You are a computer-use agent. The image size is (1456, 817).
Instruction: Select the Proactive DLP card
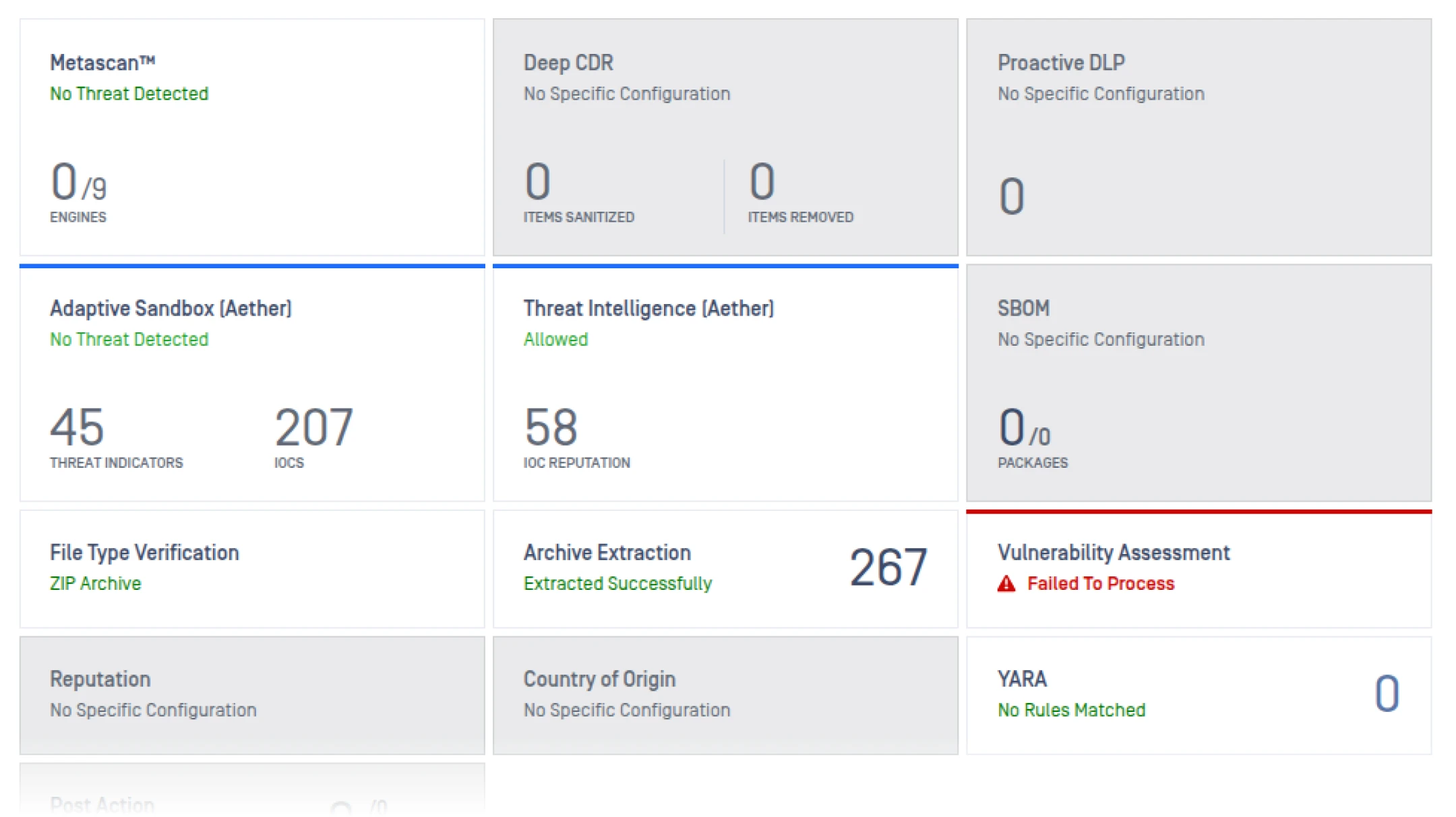pyautogui.click(x=1198, y=138)
